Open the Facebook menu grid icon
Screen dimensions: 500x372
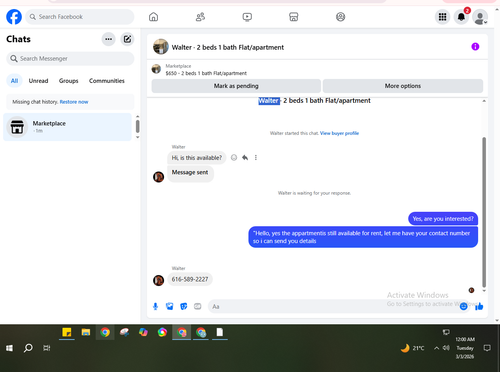(x=442, y=17)
